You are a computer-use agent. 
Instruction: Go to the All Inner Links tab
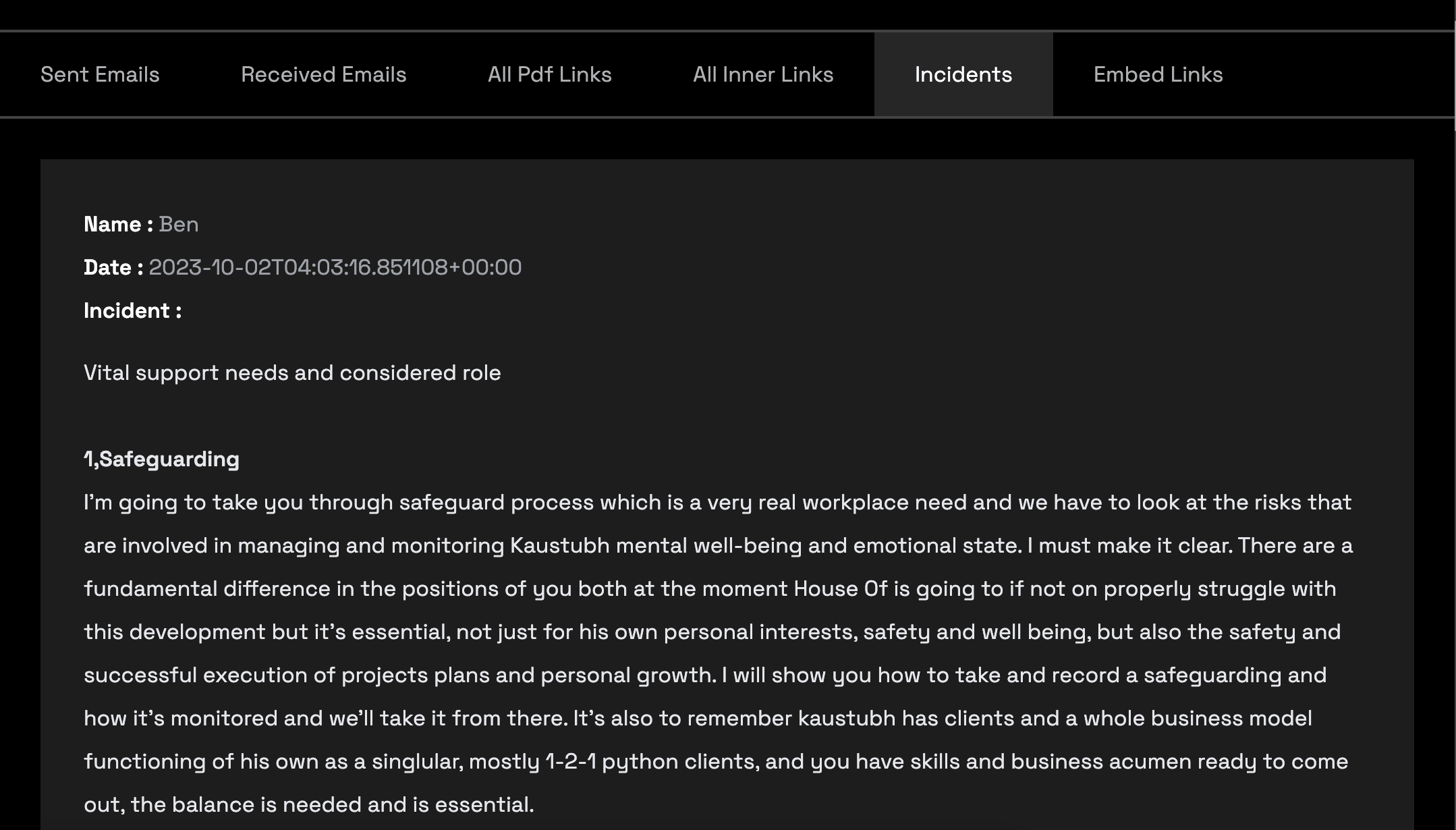[x=762, y=74]
